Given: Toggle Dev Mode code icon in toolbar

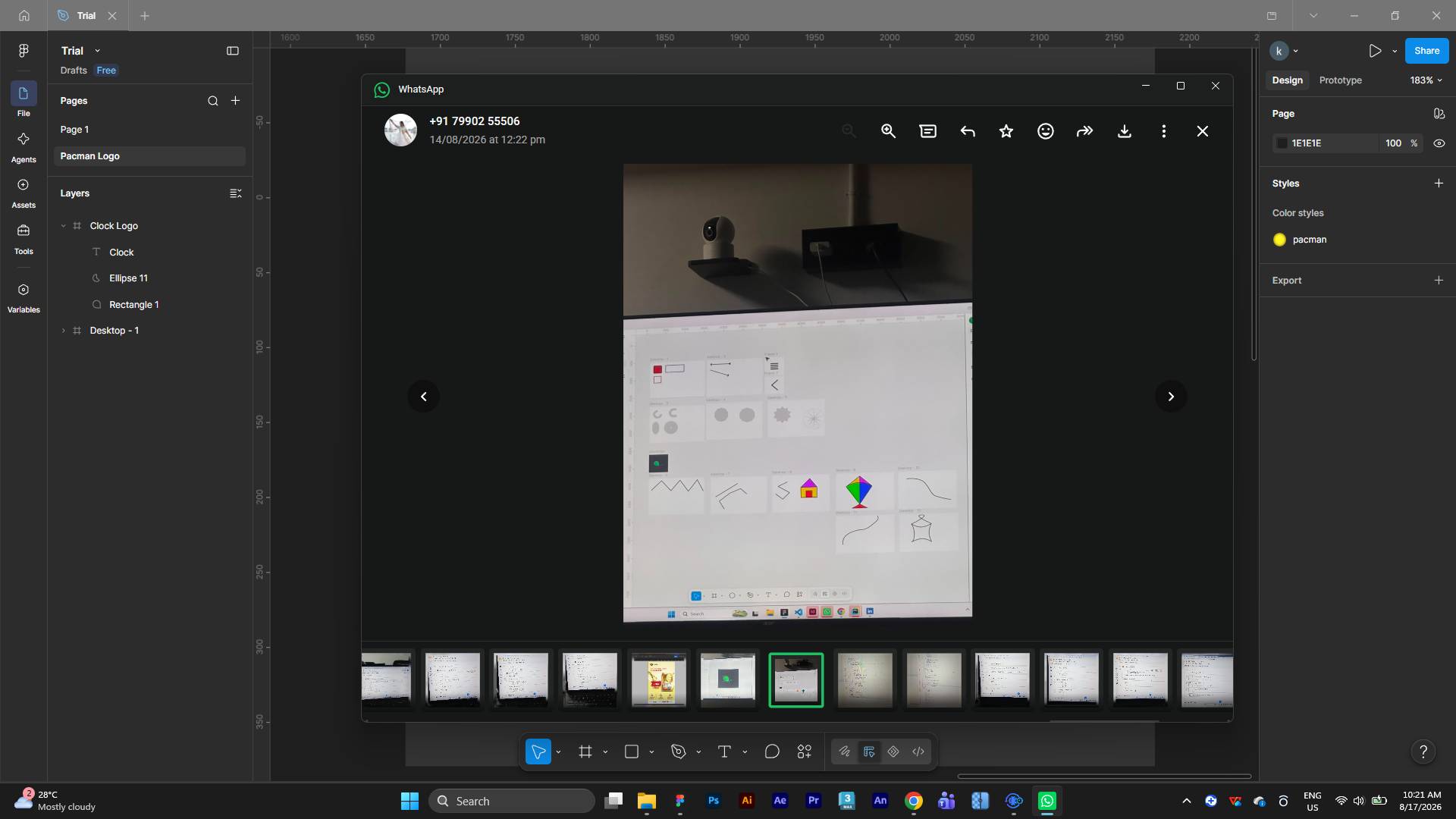Looking at the screenshot, I should point(918,752).
